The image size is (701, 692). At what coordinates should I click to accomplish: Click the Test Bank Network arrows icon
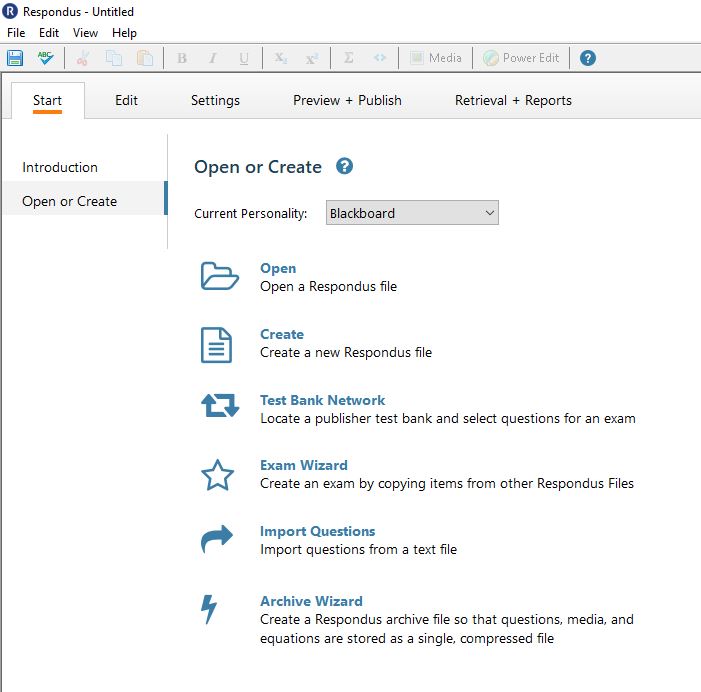[x=220, y=405]
